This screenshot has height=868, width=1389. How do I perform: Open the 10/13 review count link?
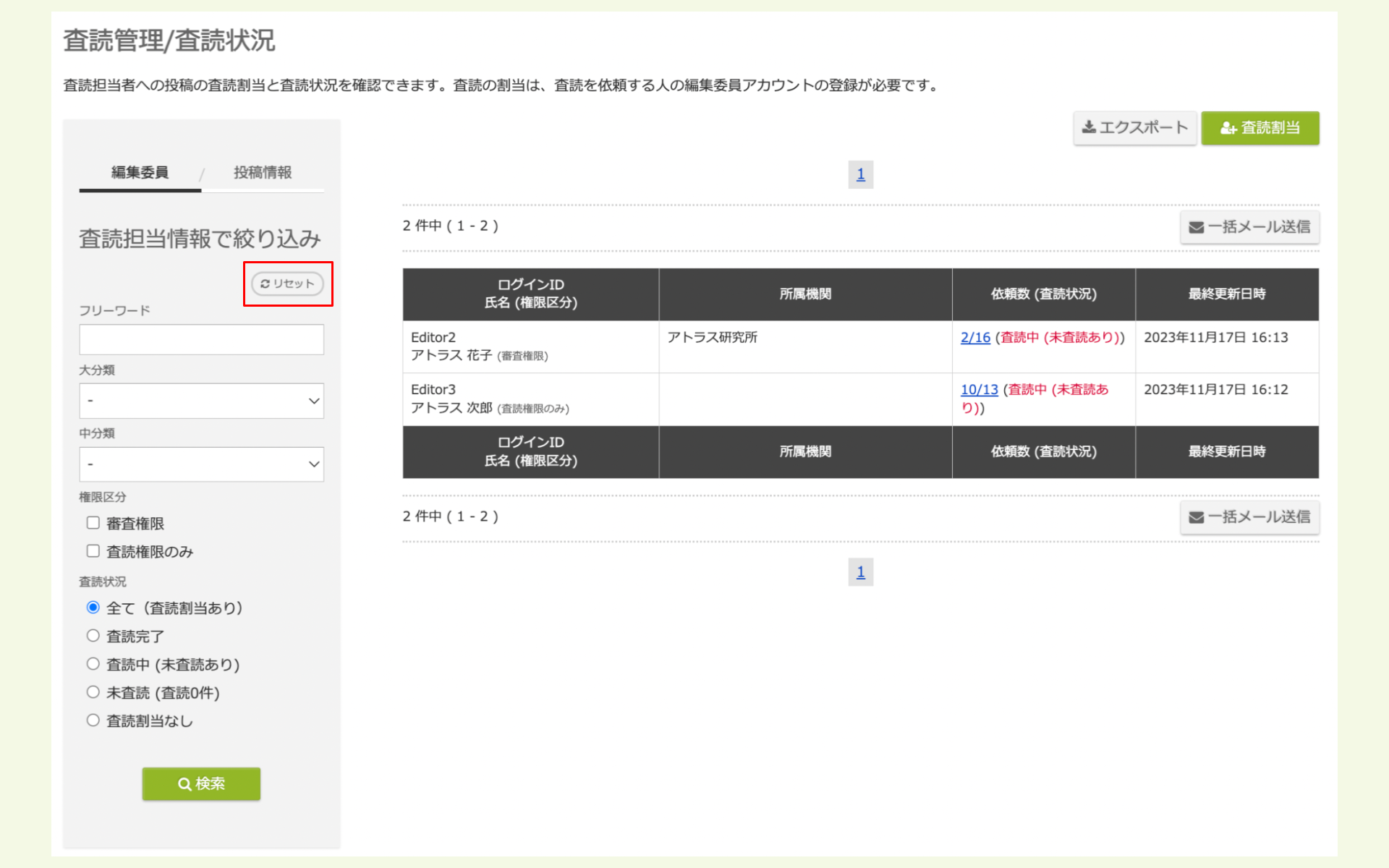coord(979,390)
